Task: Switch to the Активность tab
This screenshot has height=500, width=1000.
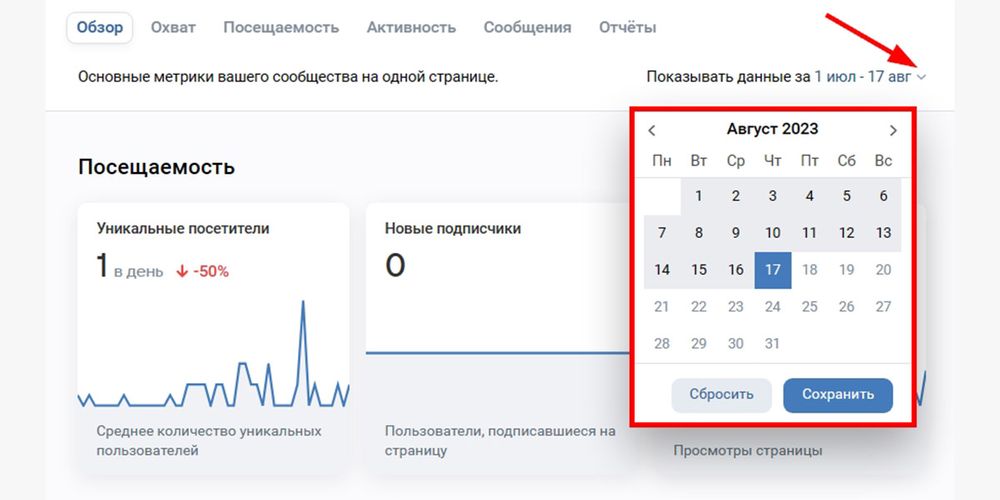Action: pos(411,27)
